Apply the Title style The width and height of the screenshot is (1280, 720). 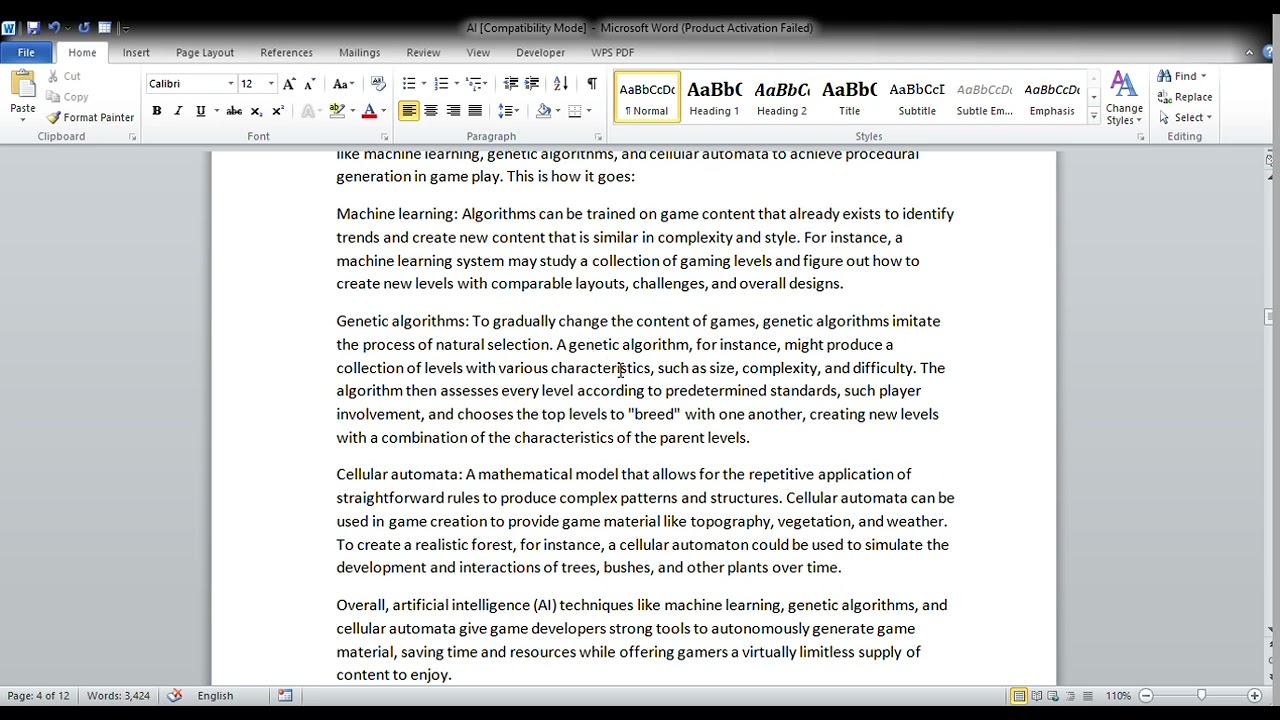(849, 97)
